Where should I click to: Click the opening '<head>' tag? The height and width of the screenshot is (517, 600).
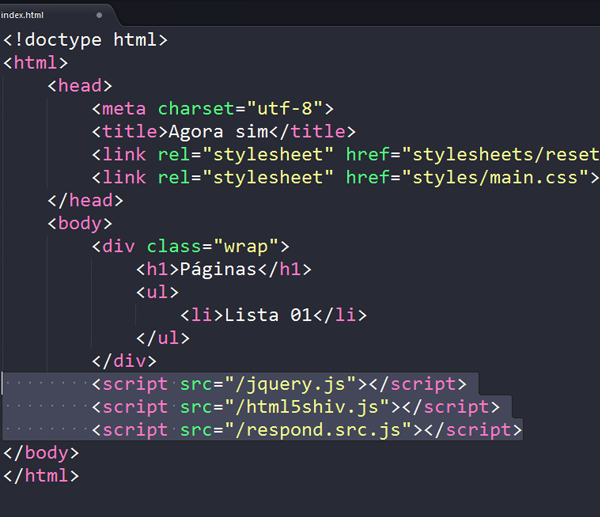click(80, 86)
